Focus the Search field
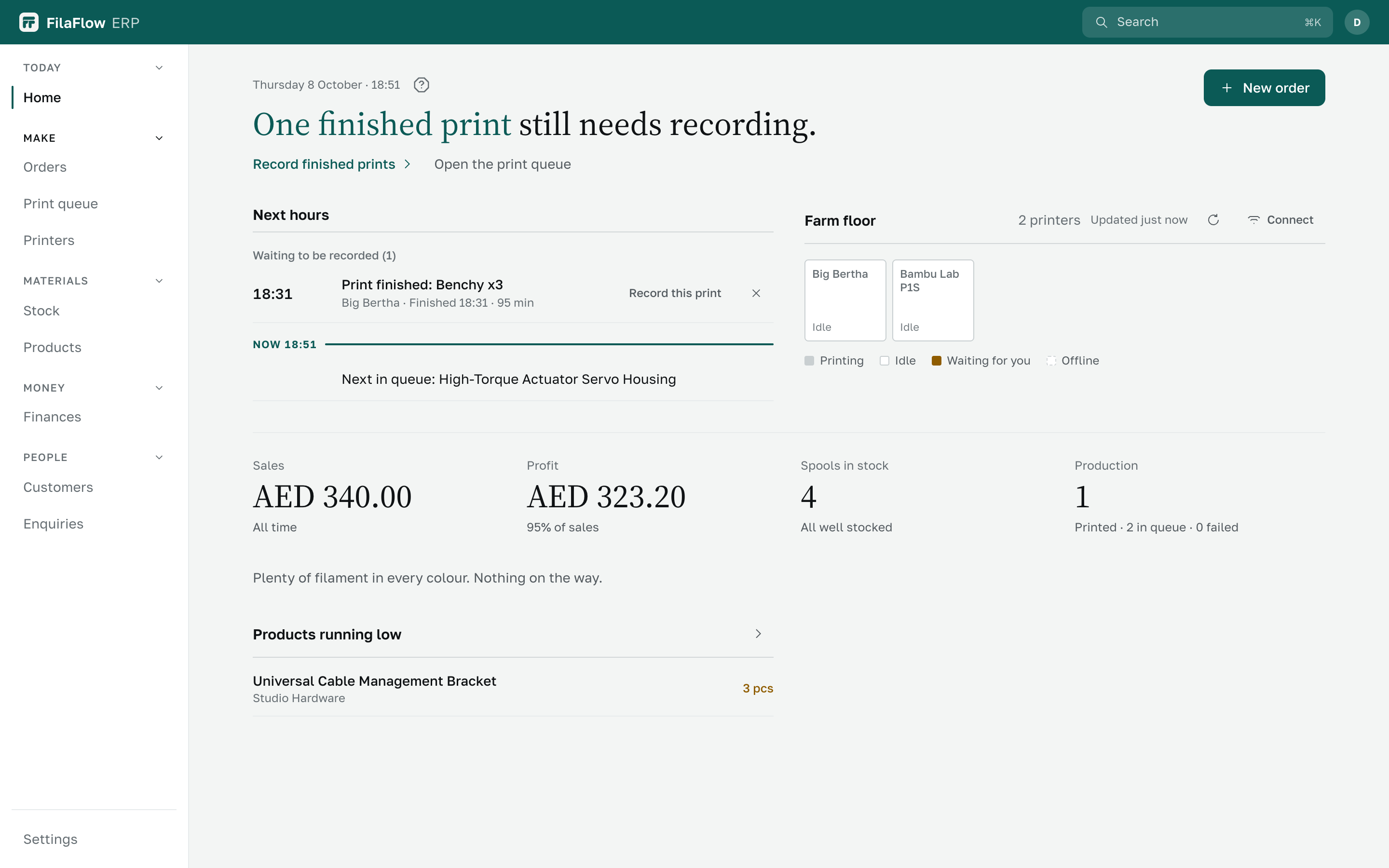Image resolution: width=1389 pixels, height=868 pixels. pyautogui.click(x=1207, y=22)
